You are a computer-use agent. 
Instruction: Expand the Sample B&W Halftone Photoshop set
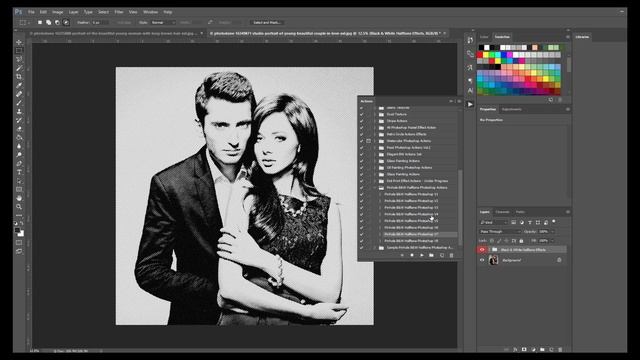[375, 248]
